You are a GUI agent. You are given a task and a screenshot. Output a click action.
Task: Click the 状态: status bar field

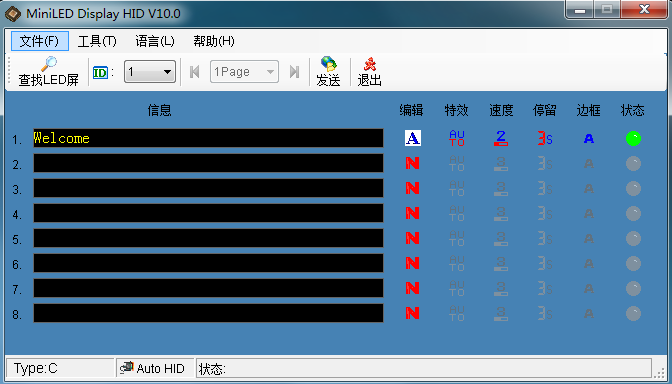click(x=423, y=368)
